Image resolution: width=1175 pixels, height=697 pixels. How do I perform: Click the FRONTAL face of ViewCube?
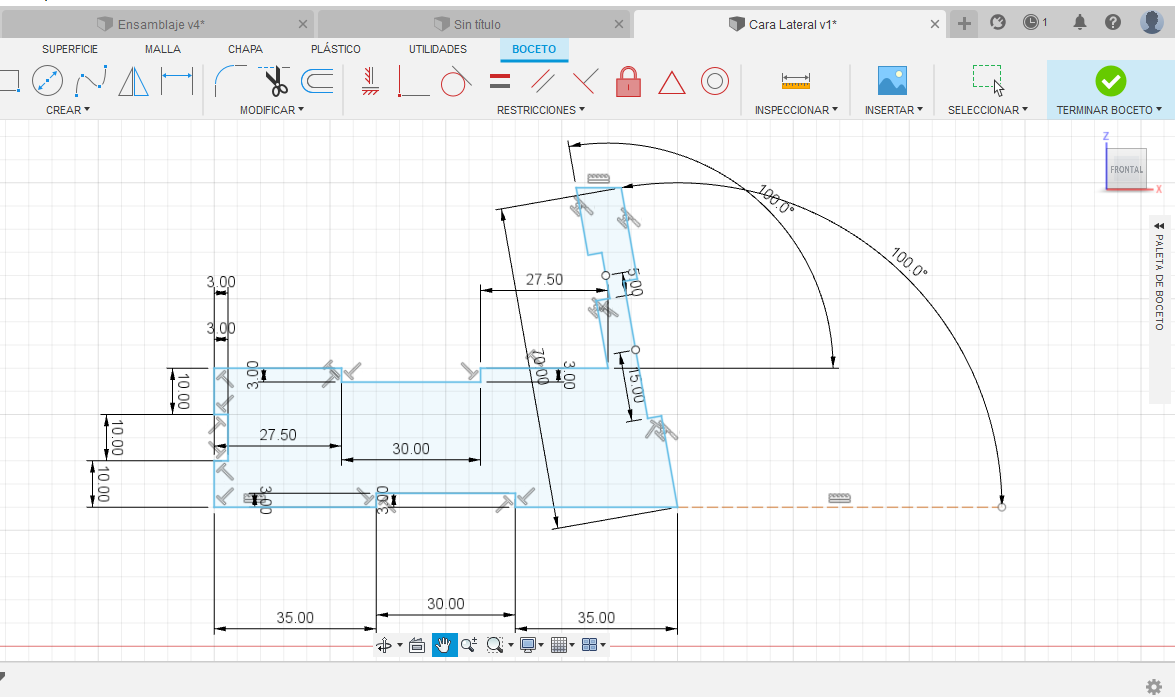(1126, 169)
